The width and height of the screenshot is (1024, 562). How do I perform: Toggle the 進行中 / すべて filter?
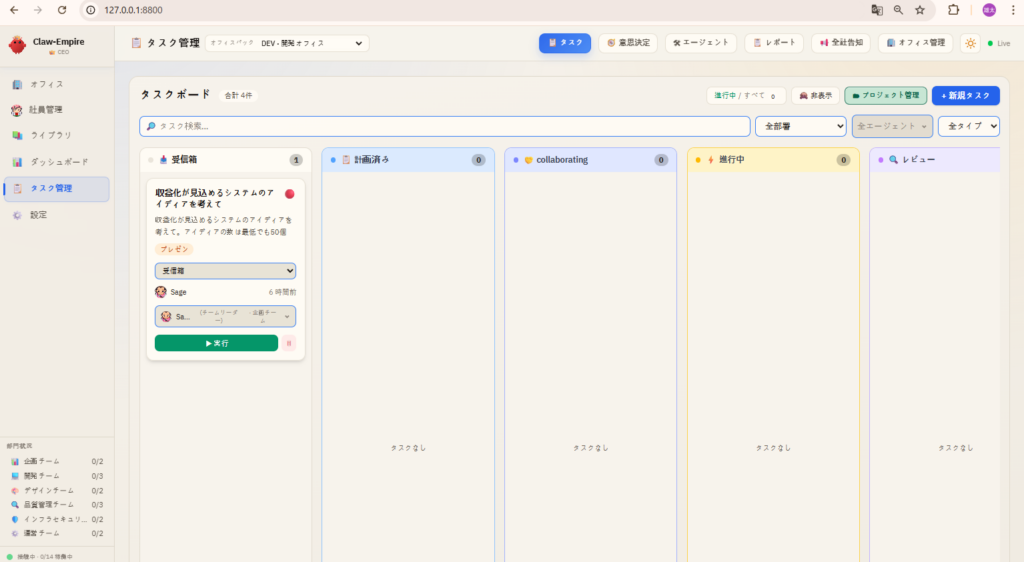pyautogui.click(x=746, y=96)
